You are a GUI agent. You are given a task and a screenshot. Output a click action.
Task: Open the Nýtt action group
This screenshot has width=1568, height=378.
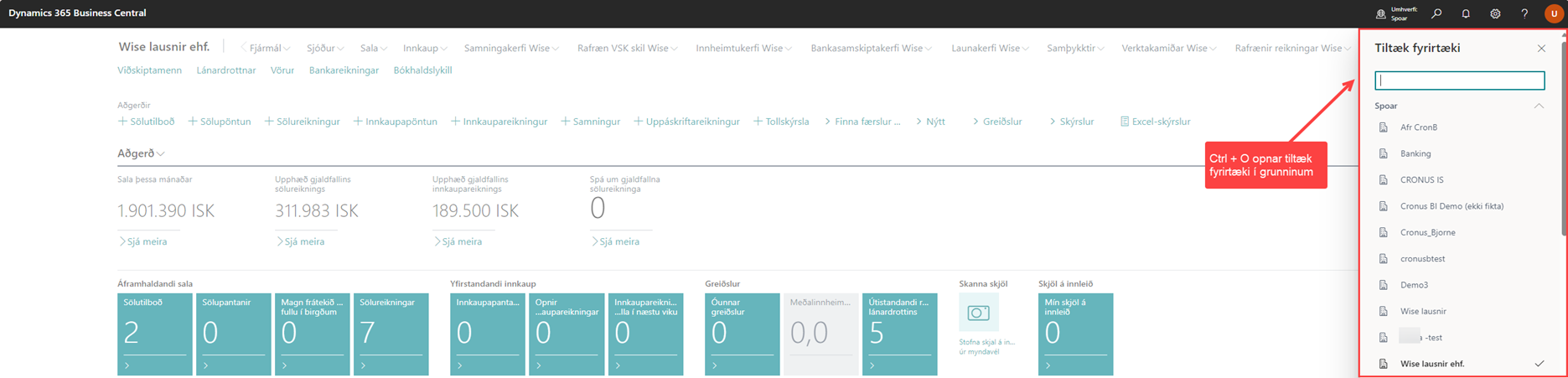click(931, 122)
